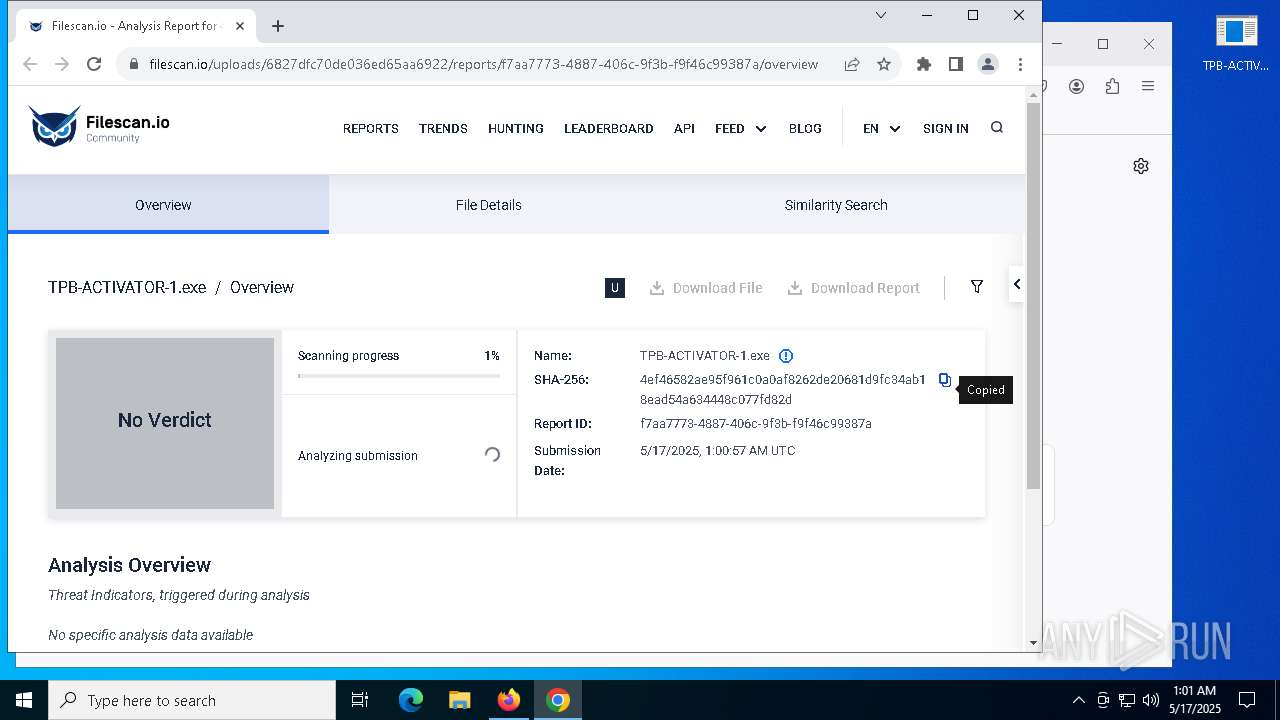Open volume control in system tray
The image size is (1280, 720).
coord(1151,700)
